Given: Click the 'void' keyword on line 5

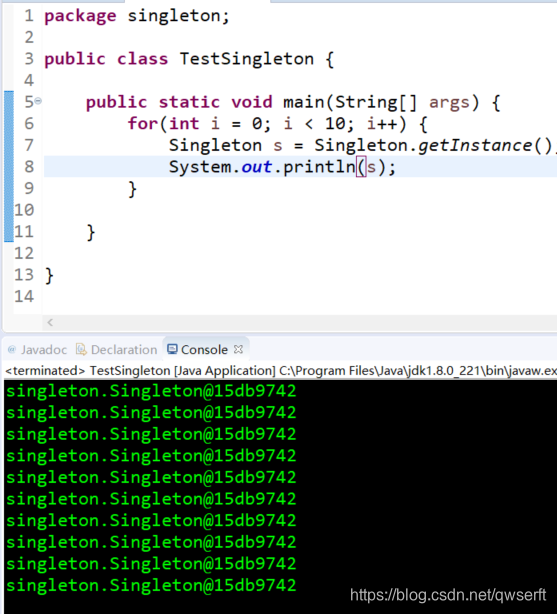Looking at the screenshot, I should 251,102.
